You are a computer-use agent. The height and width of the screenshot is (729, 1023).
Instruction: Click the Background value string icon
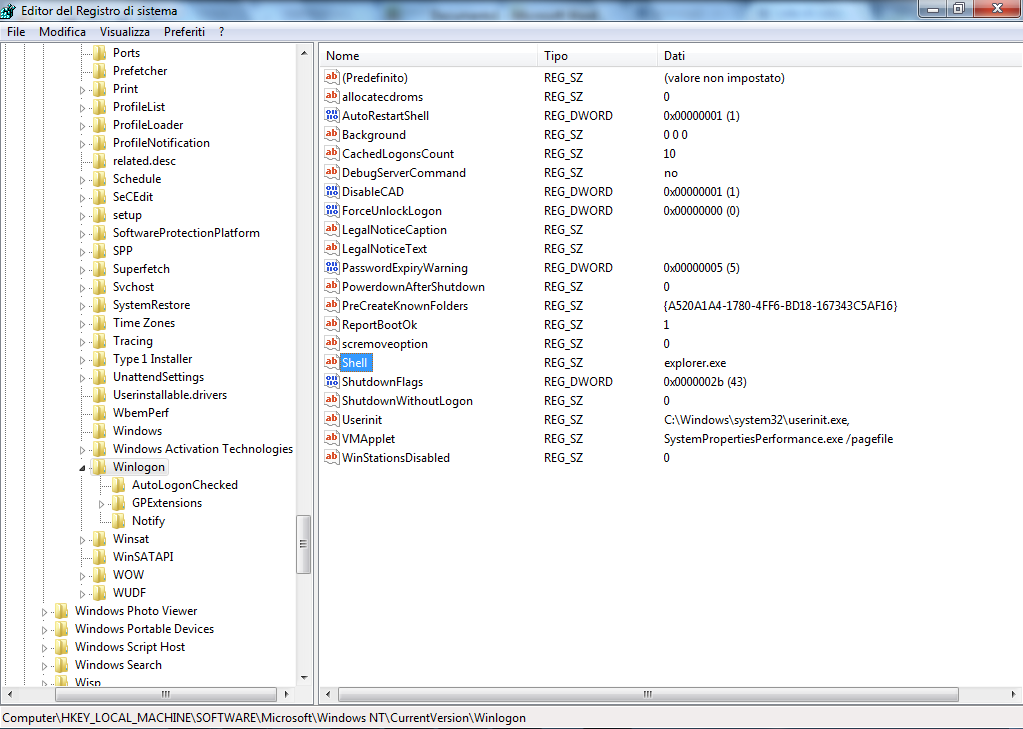331,134
